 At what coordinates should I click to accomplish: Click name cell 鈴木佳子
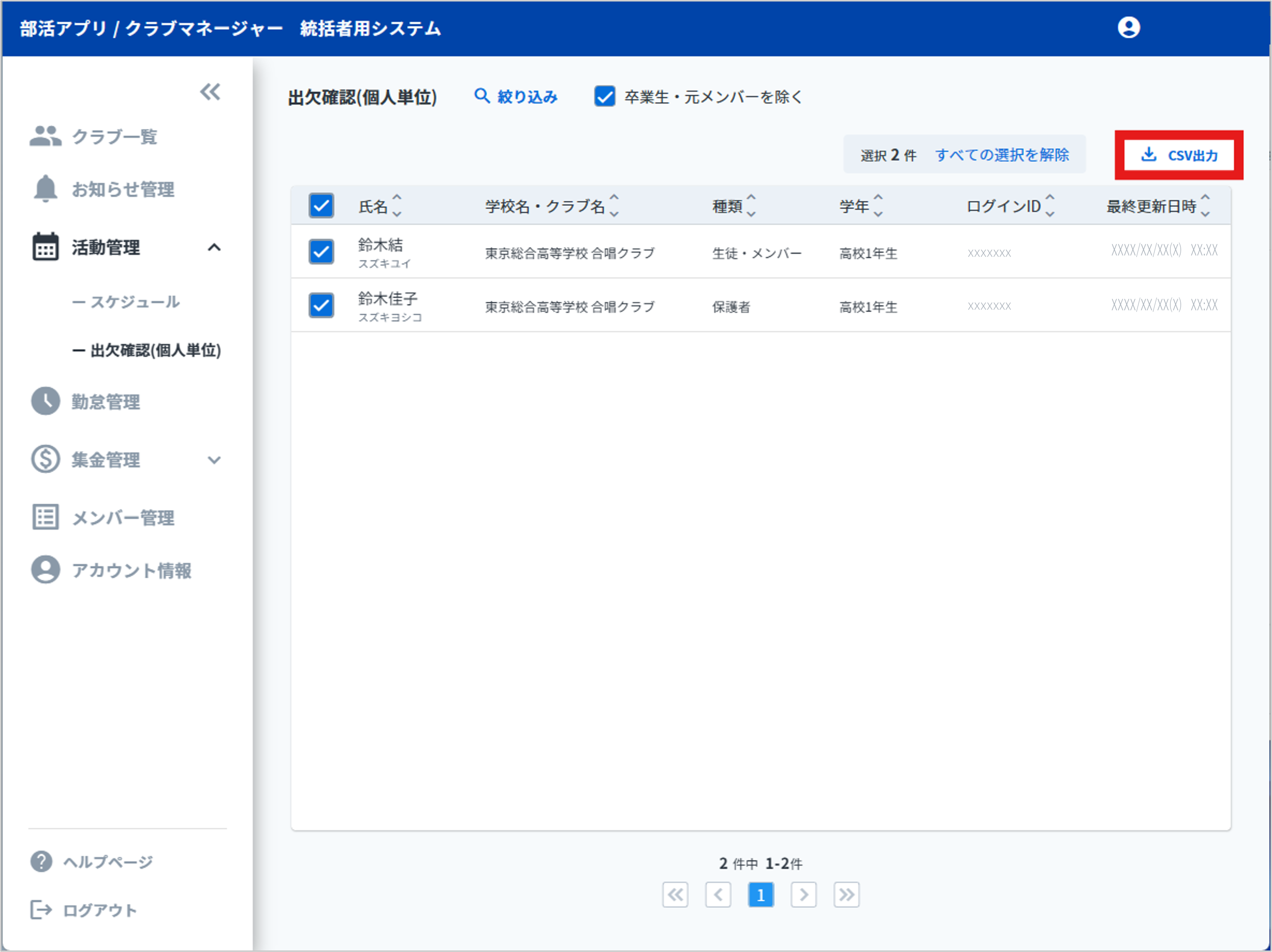click(388, 298)
